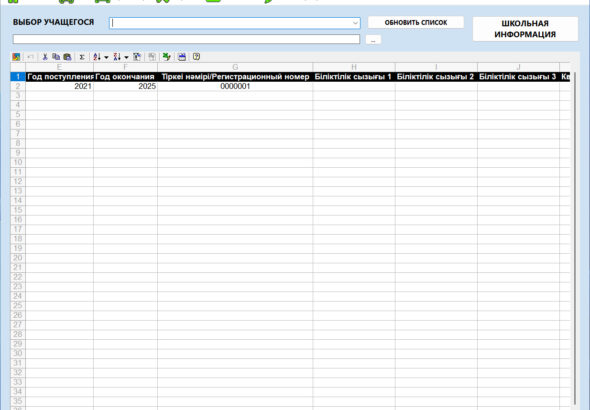
Task: Sort ascending with the A-Z icon
Action: coord(97,57)
